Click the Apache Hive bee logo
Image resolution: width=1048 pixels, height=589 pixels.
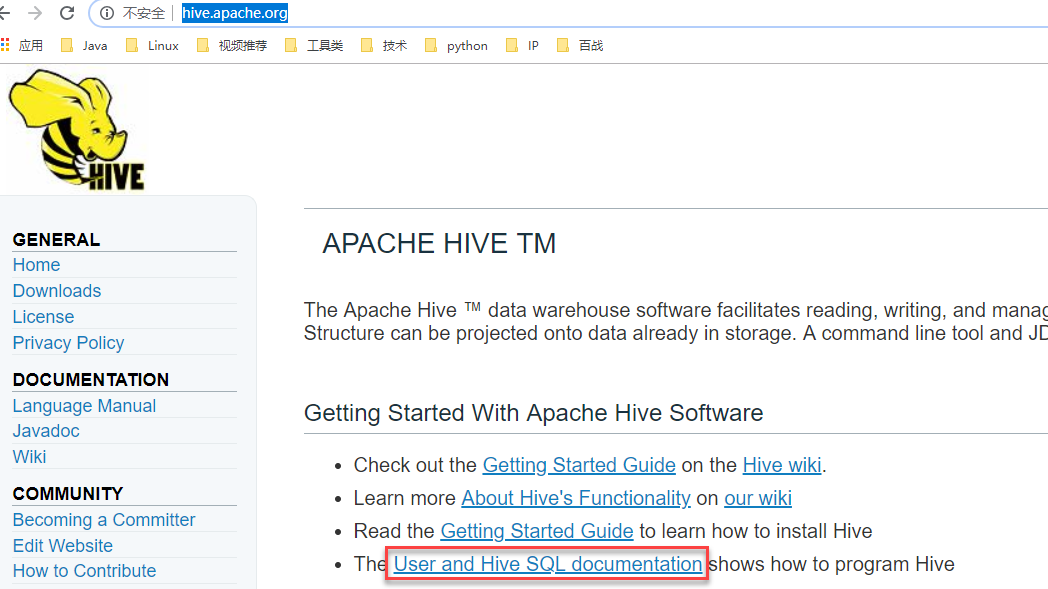click(75, 128)
